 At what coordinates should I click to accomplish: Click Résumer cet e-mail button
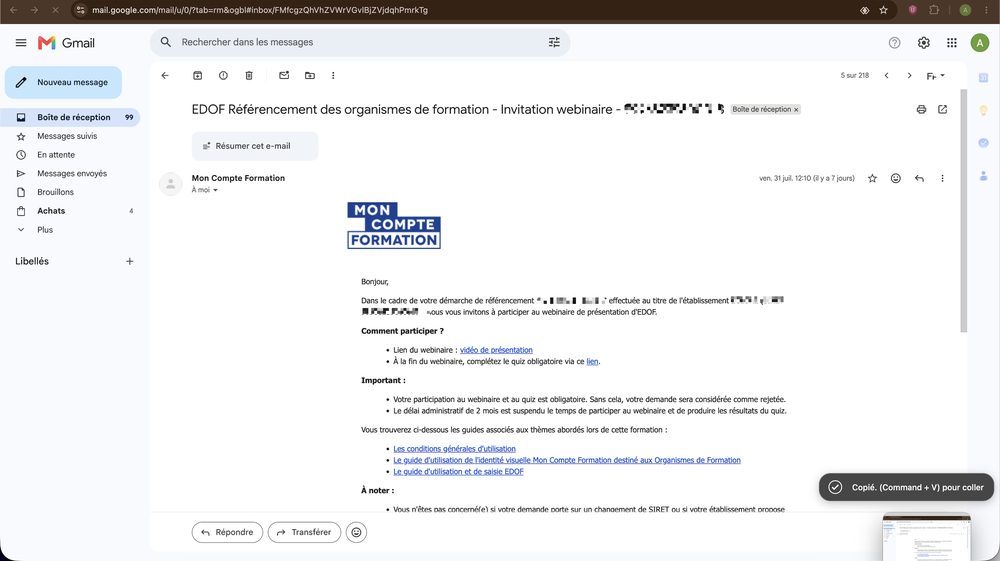point(254,146)
